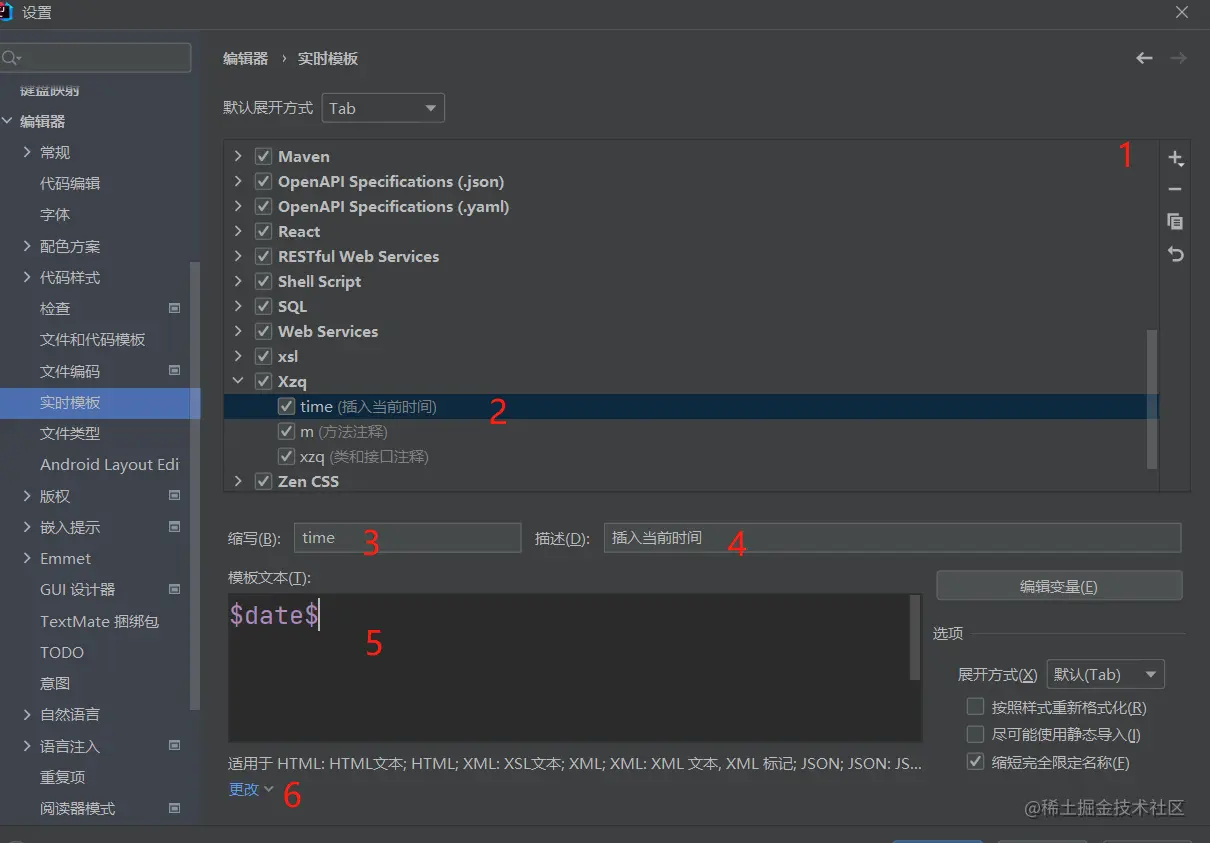Viewport: 1210px width, 843px height.
Task: Disable the time template checkbox
Action: pos(286,406)
